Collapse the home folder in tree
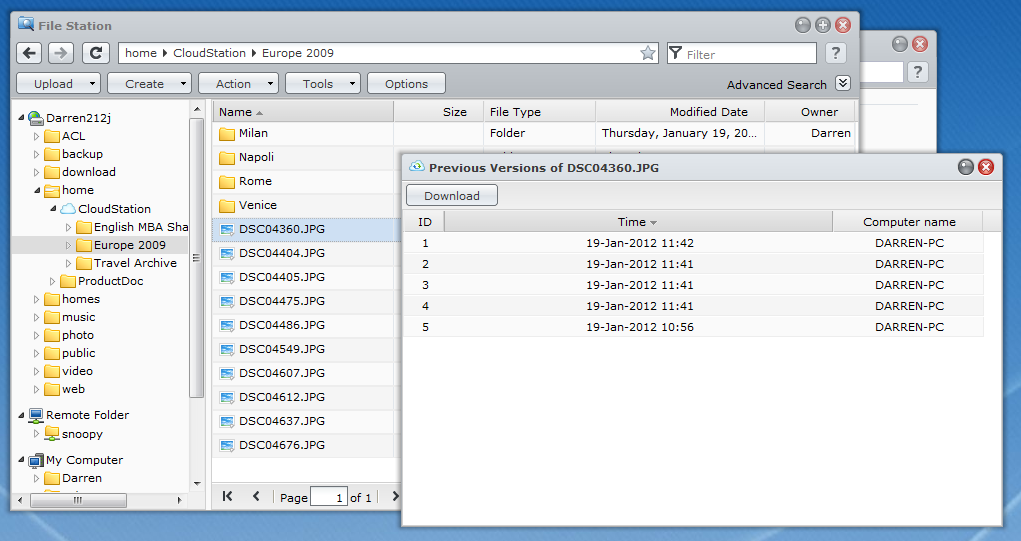The width and height of the screenshot is (1021, 541). (x=36, y=190)
